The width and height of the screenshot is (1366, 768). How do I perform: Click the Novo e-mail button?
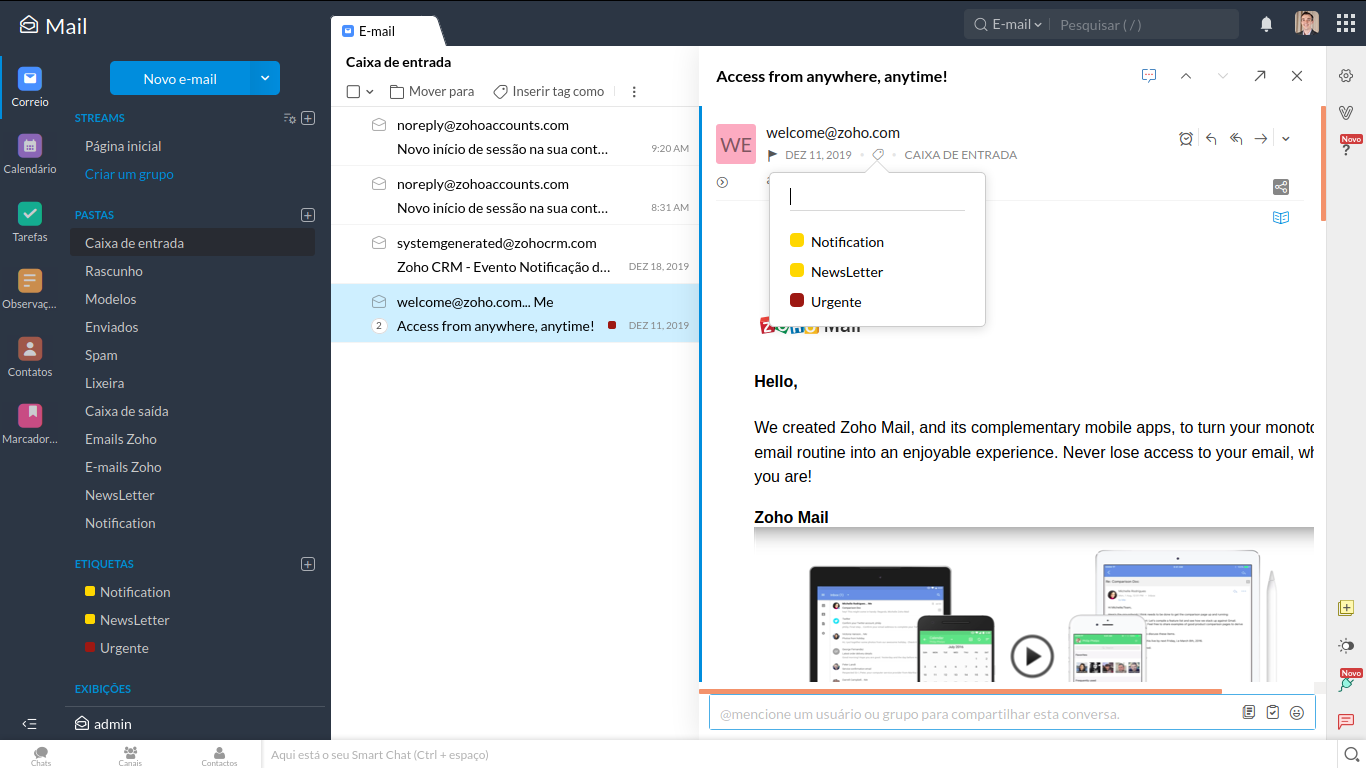coord(180,78)
